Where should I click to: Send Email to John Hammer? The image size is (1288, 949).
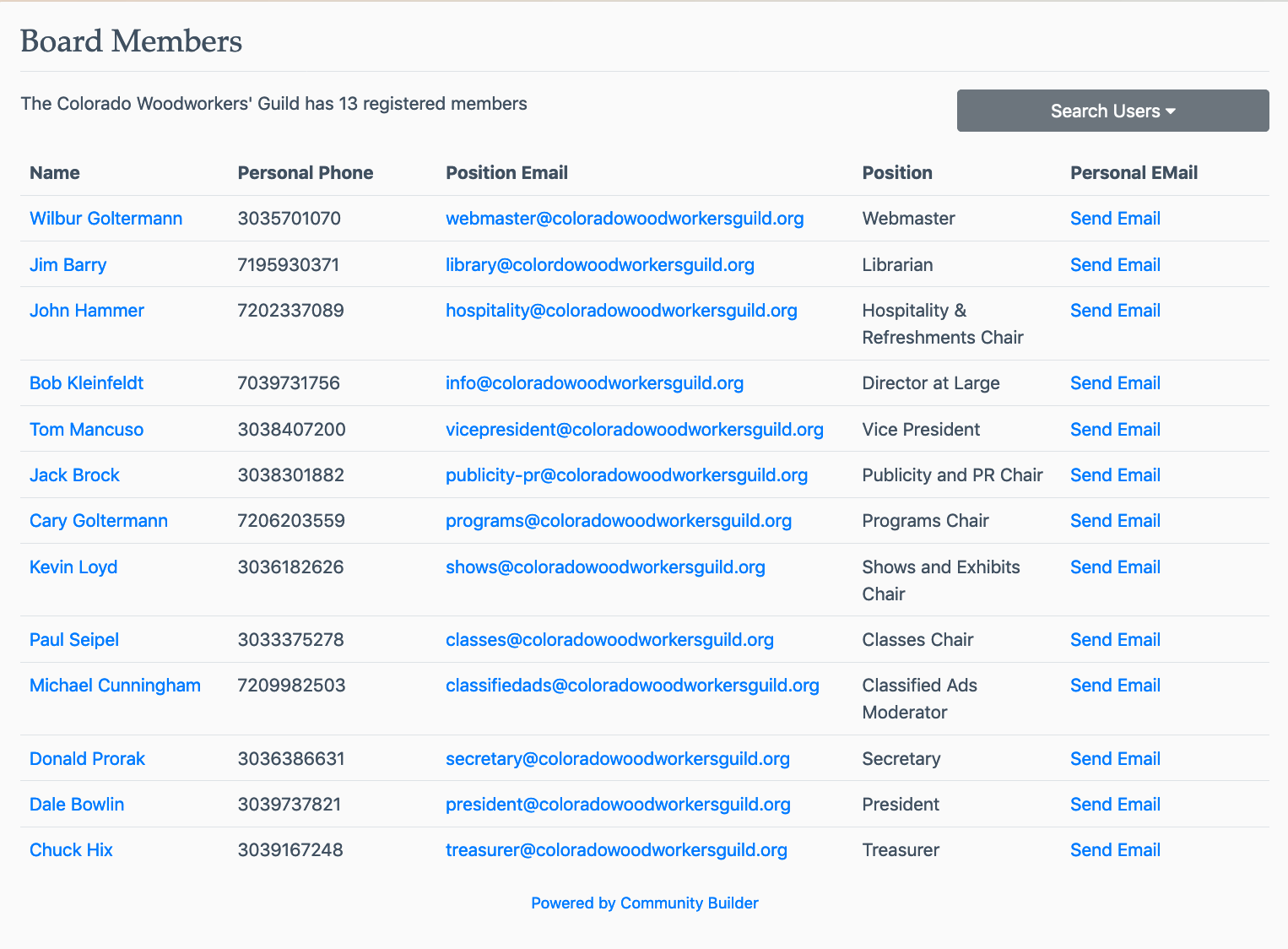point(1115,311)
